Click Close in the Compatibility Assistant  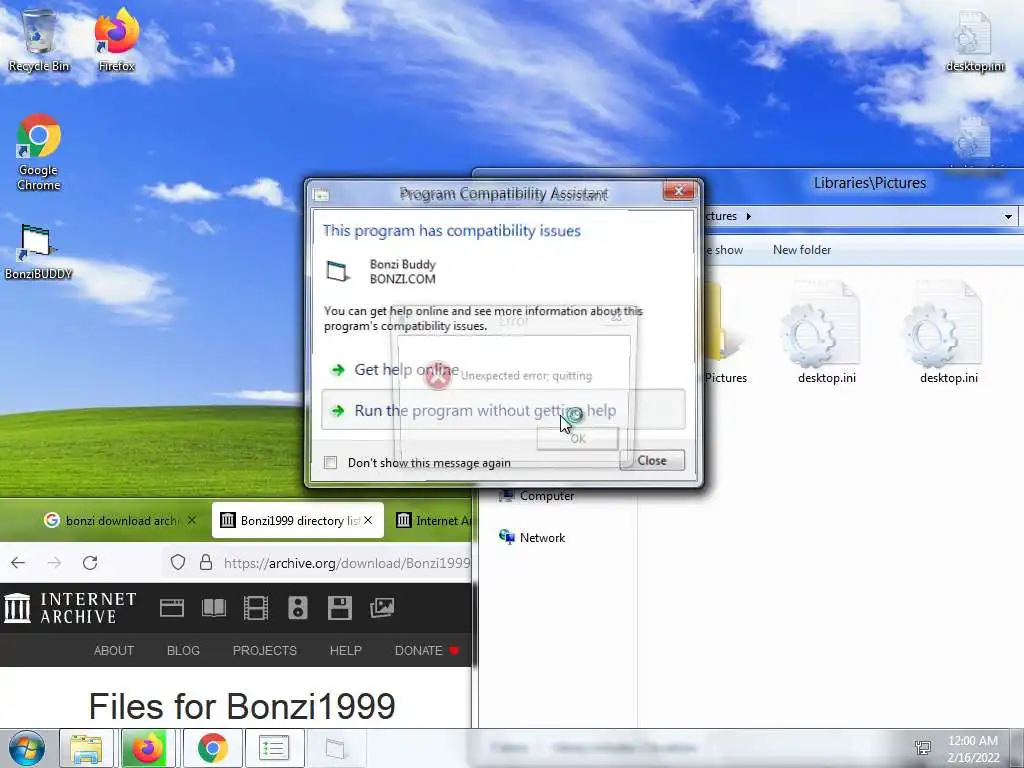[x=652, y=460]
